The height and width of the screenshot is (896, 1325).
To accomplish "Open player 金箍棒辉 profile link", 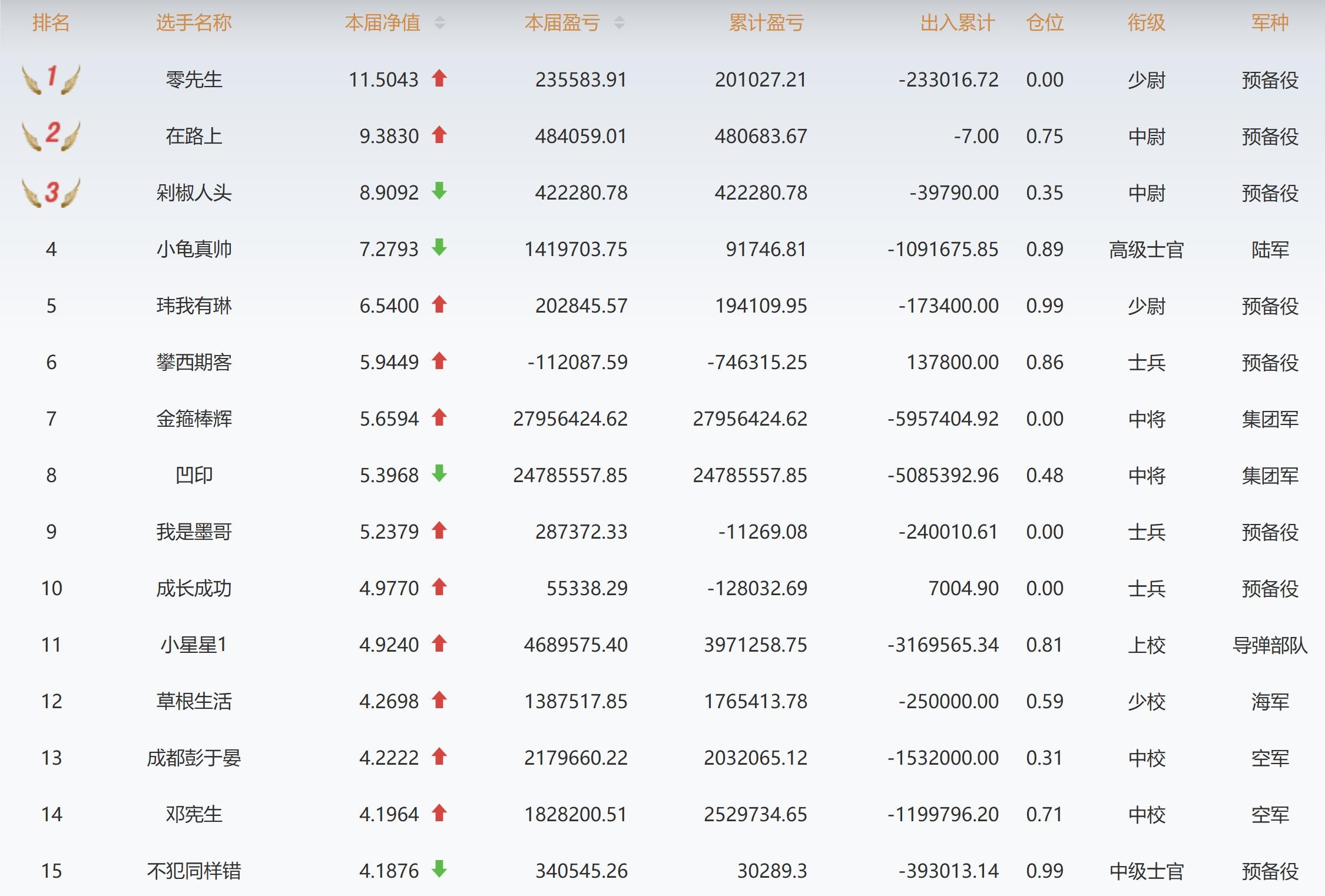I will coord(194,419).
